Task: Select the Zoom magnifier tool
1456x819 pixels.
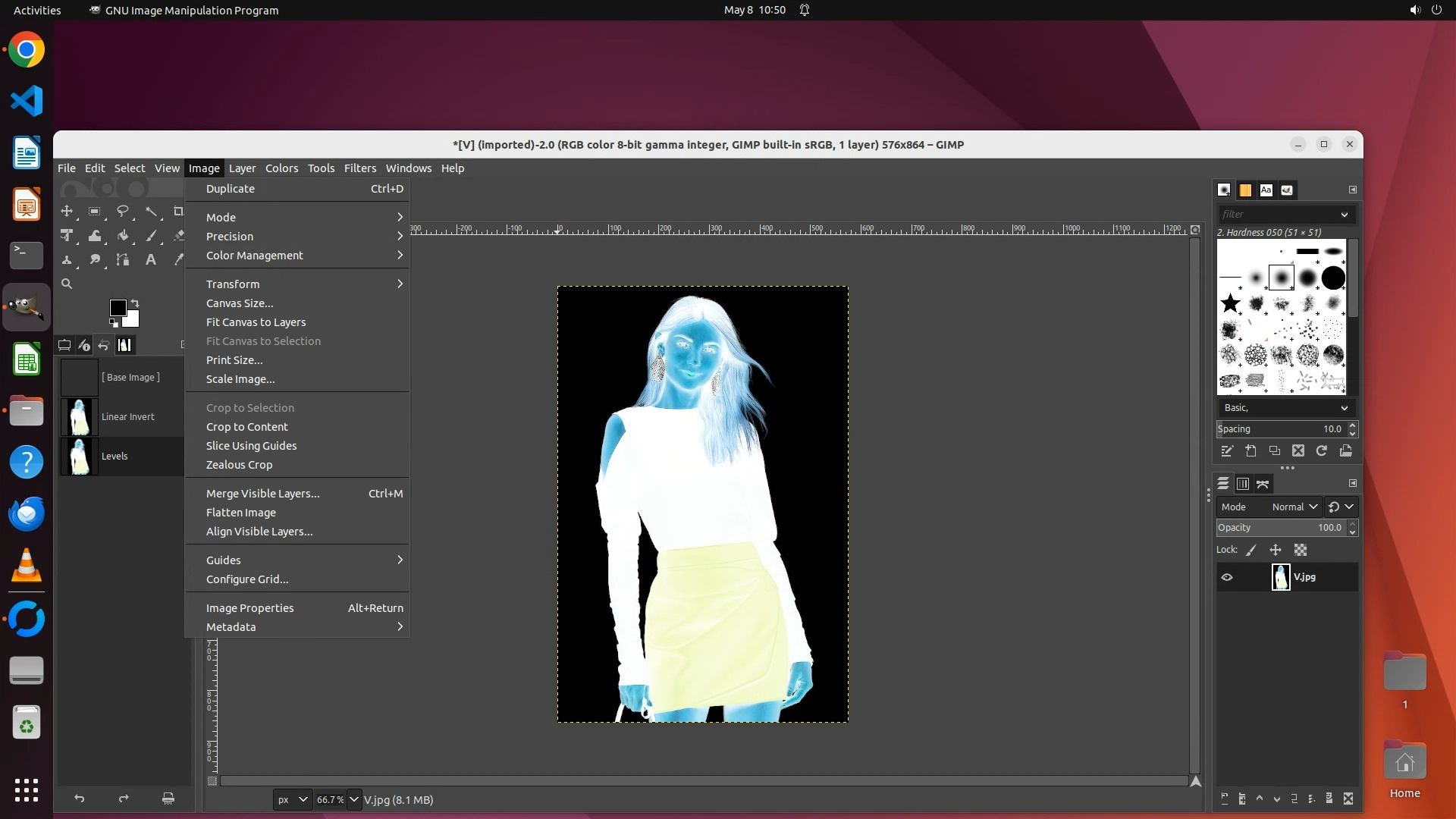Action: pyautogui.click(x=67, y=284)
